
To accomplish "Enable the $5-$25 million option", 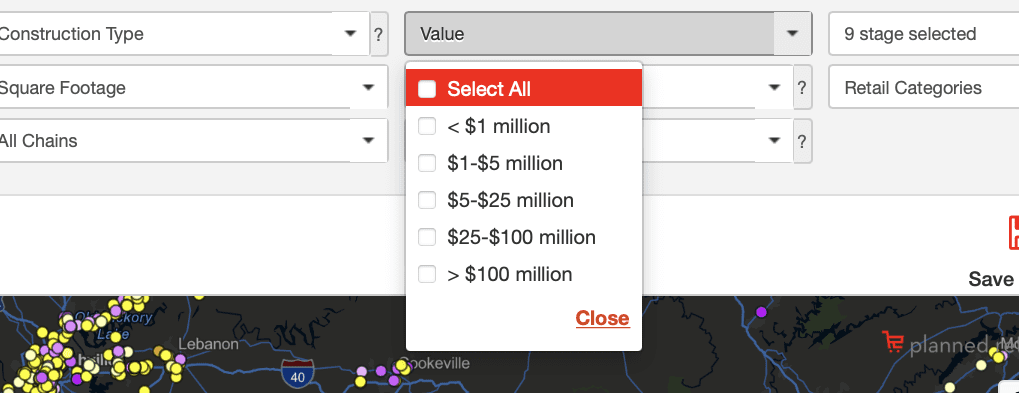I will point(427,200).
